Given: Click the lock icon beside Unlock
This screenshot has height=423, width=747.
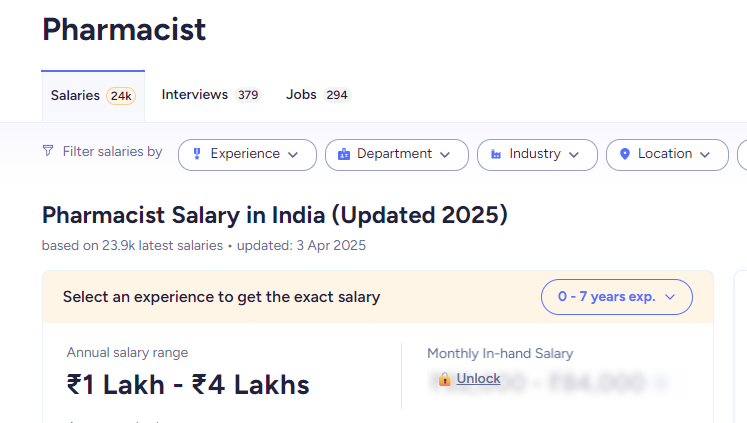Looking at the screenshot, I should click(445, 379).
